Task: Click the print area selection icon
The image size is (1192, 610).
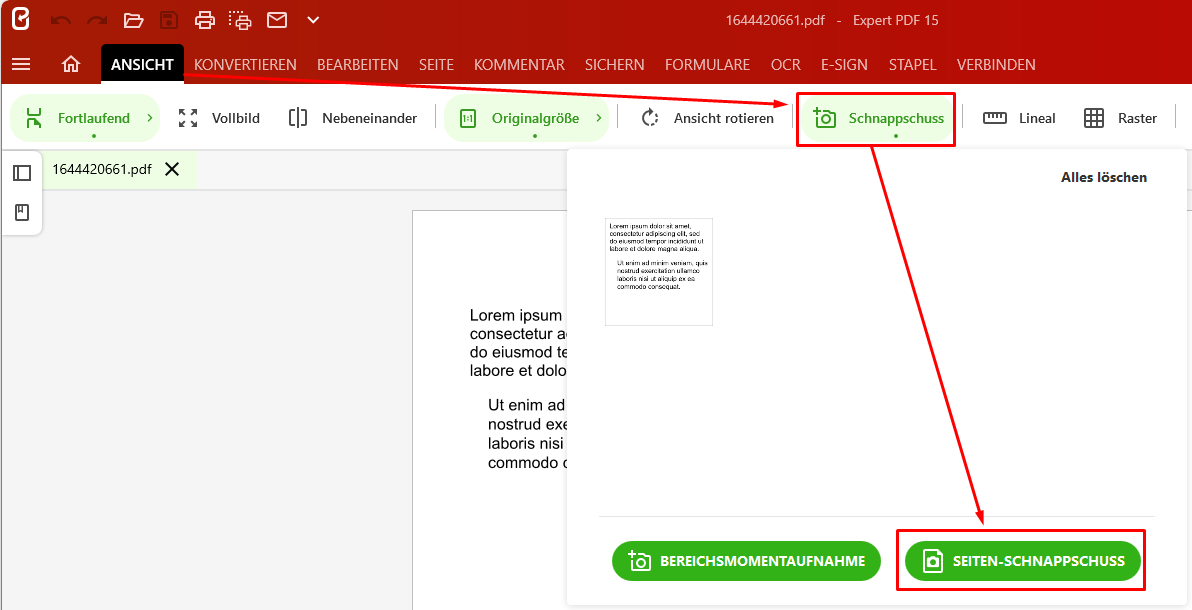Action: click(239, 21)
